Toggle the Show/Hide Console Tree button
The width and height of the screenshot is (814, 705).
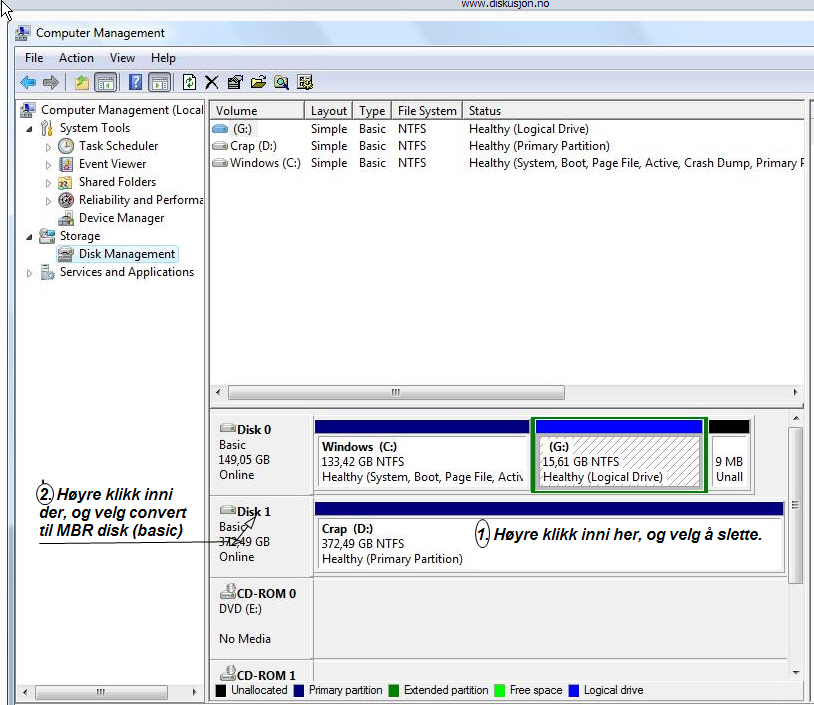point(105,82)
